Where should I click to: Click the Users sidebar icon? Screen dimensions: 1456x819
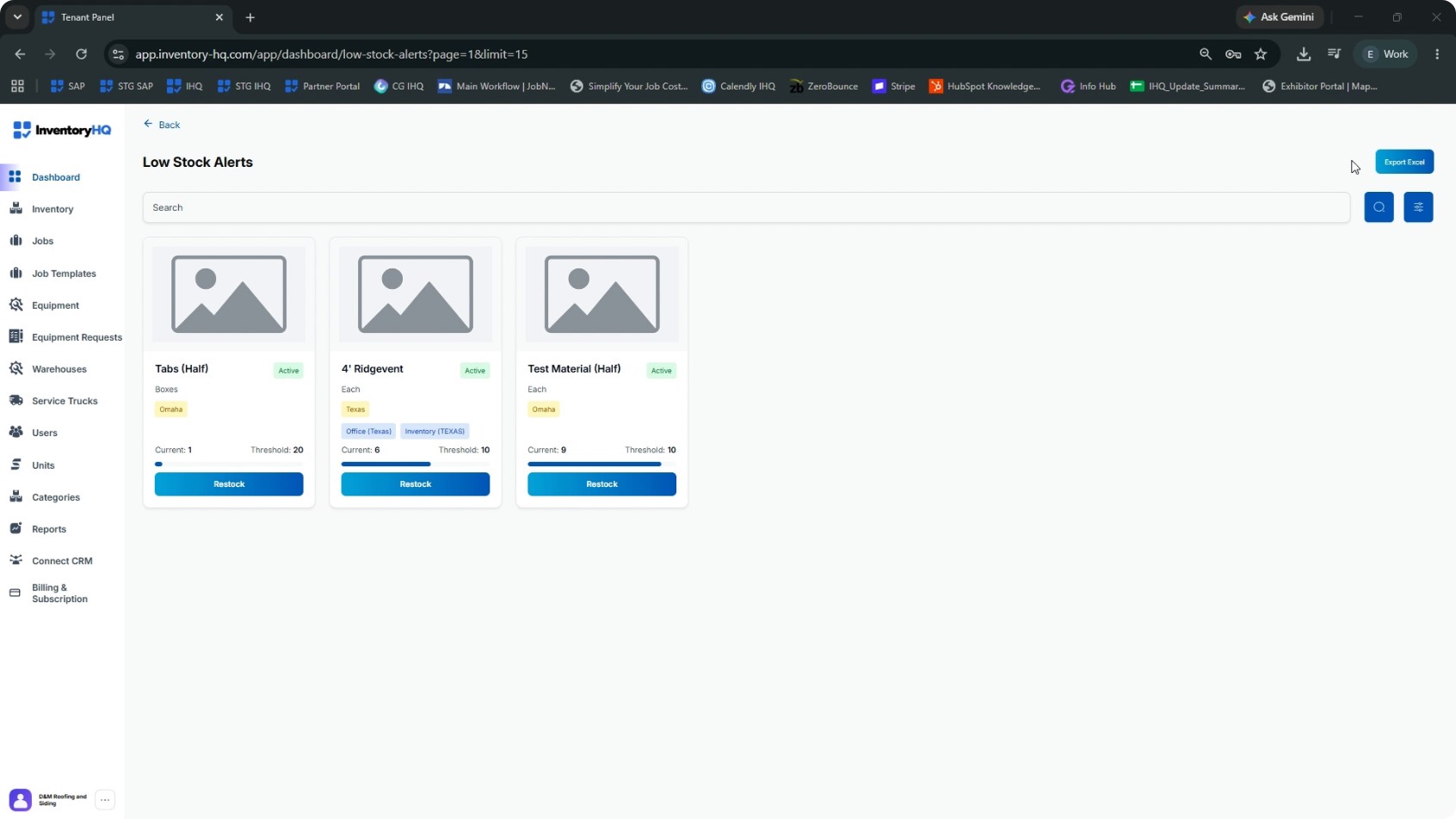tap(15, 432)
